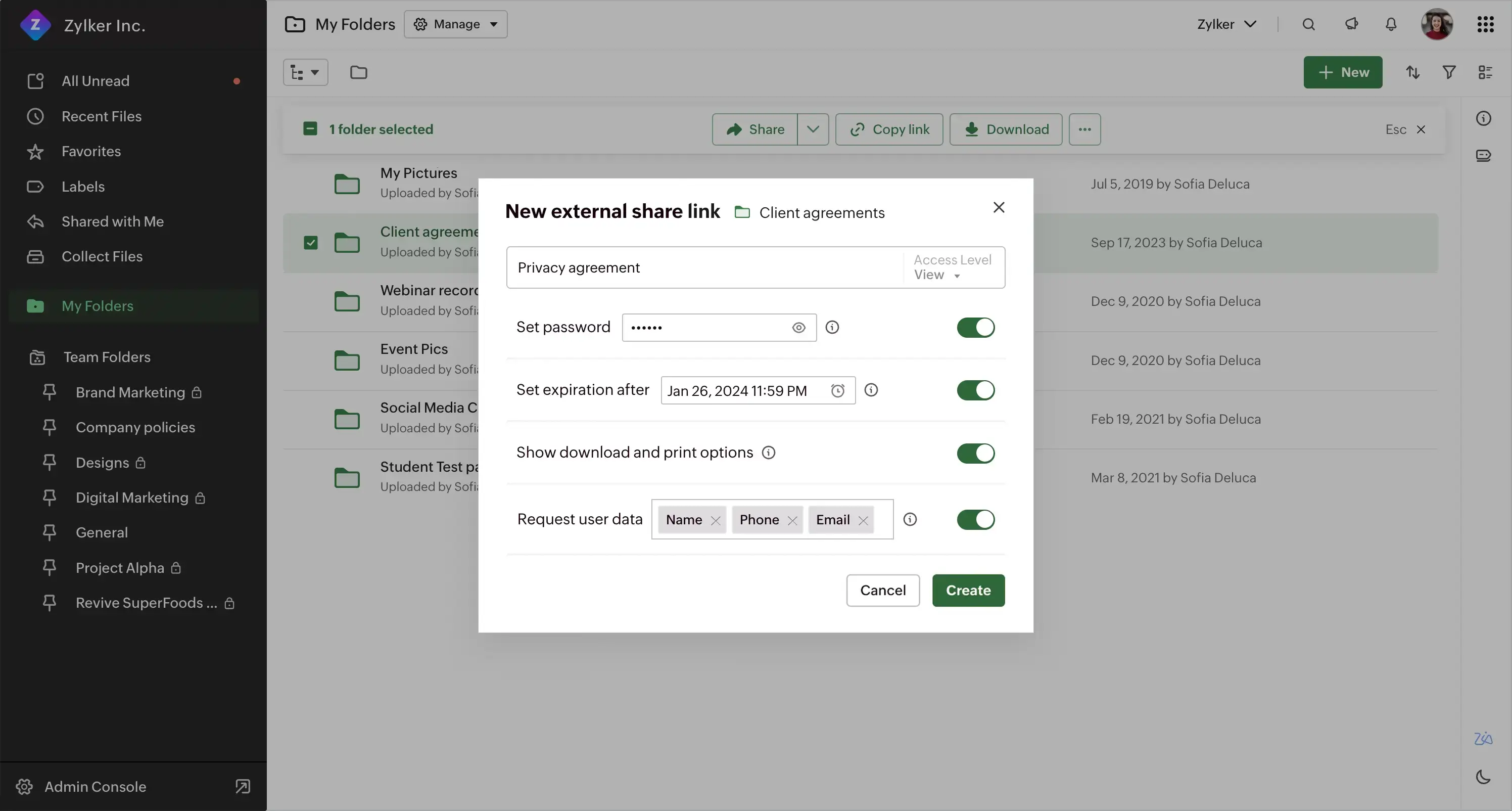1512x811 pixels.
Task: Click the notifications bell icon
Action: tap(1391, 24)
